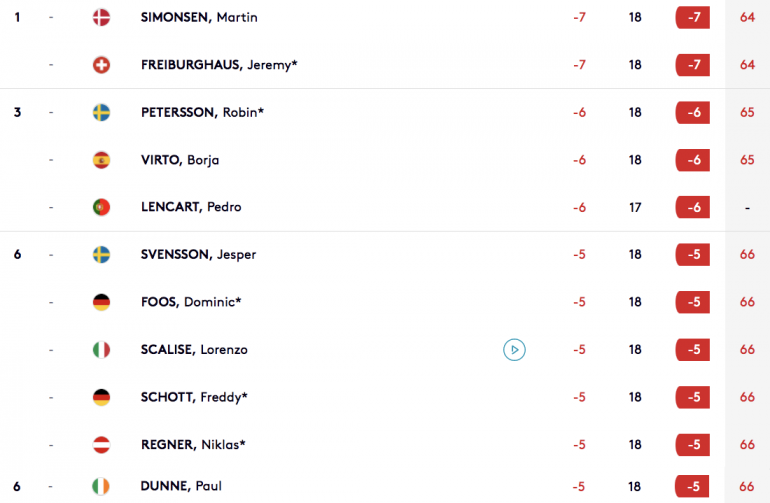Click the red -7 badge for Simonsen

pyautogui.click(x=692, y=18)
